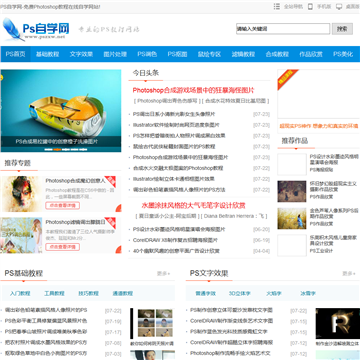Image resolution: width=360 pixels, height=360 pixels.
Task: Click the six-photo grid tutorial thumbnail
Action: coord(152,323)
